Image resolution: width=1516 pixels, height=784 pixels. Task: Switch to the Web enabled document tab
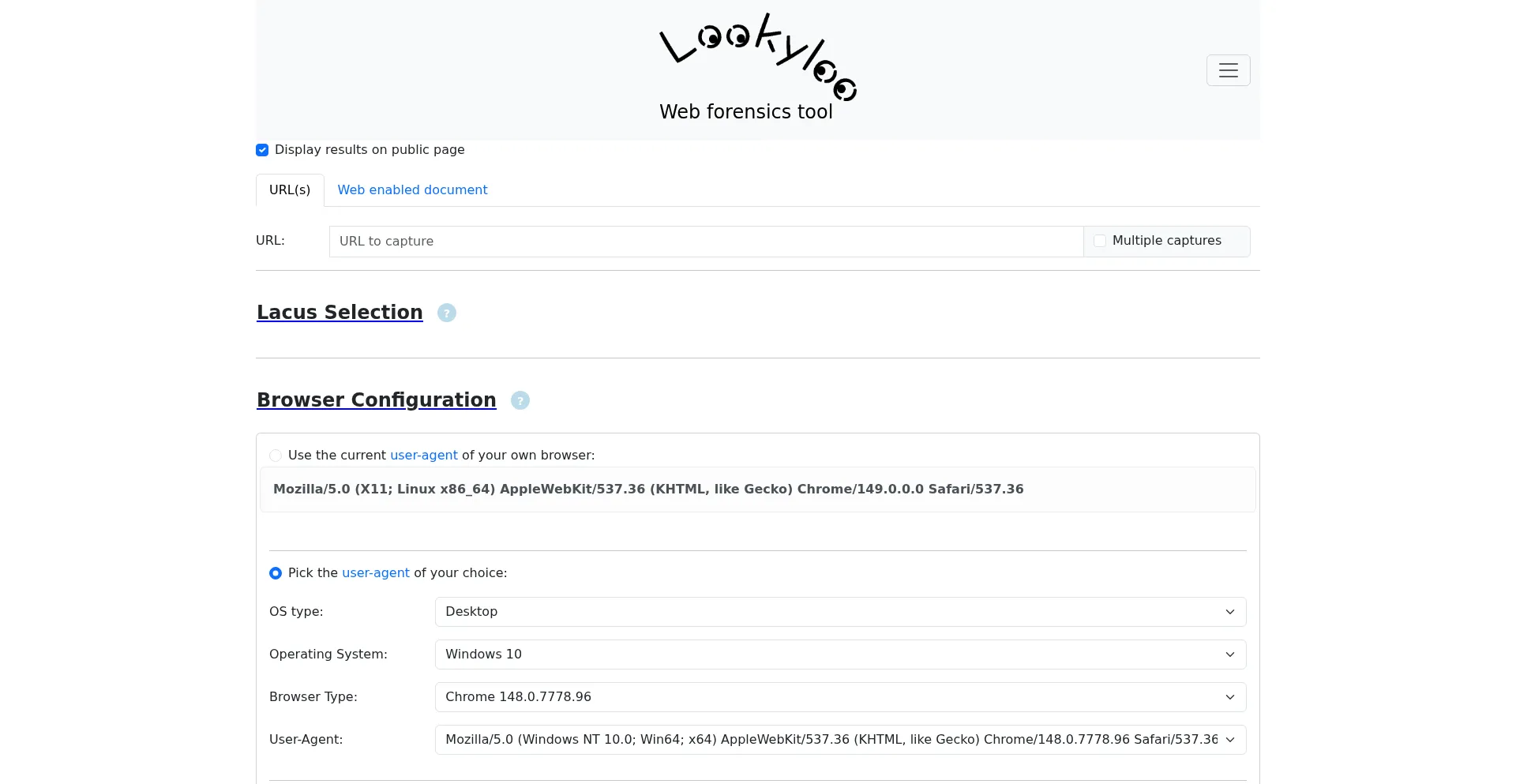click(x=412, y=190)
